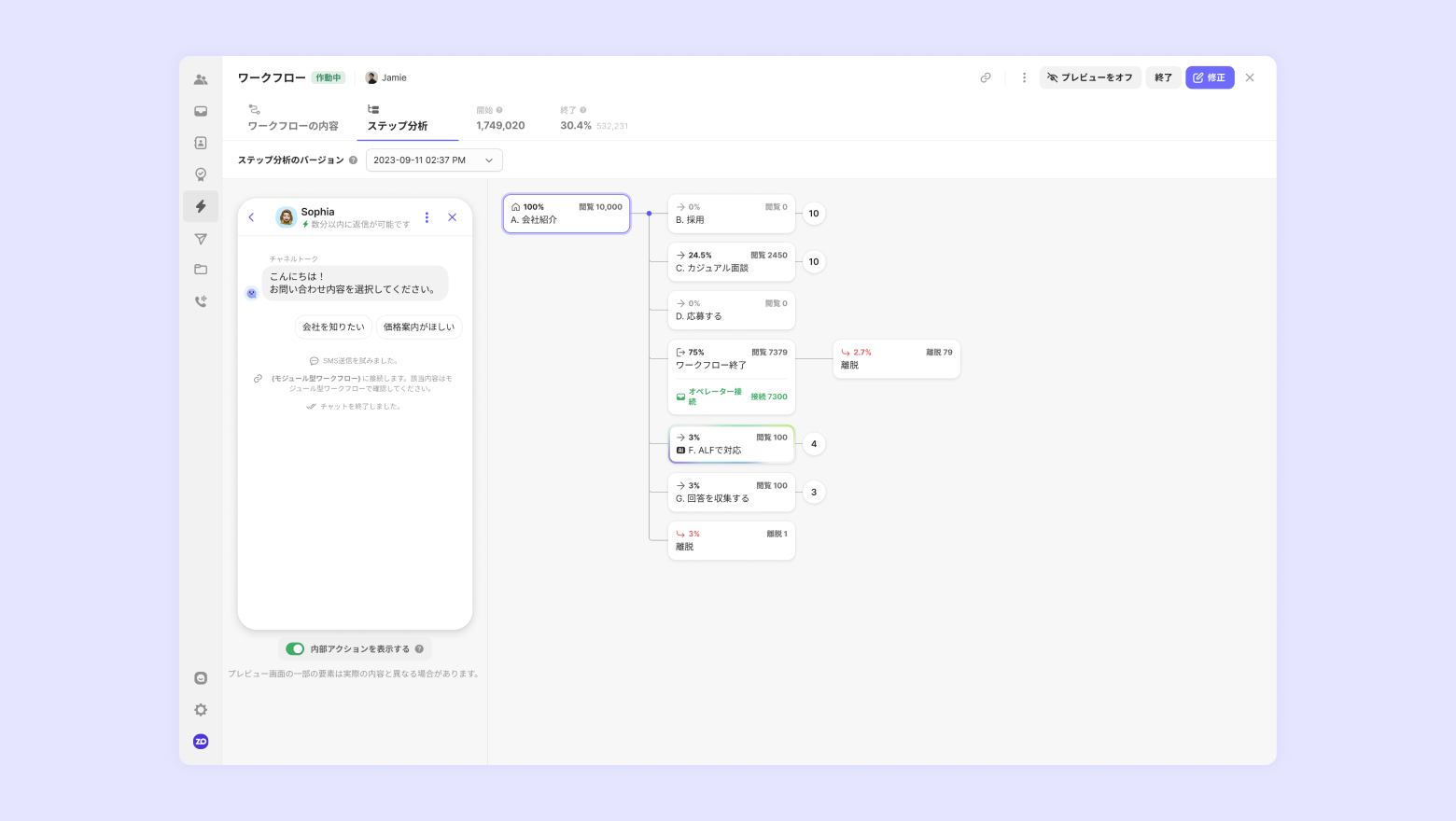The image size is (1456, 821).
Task: Open the contacts icon in sidebar
Action: [201, 143]
